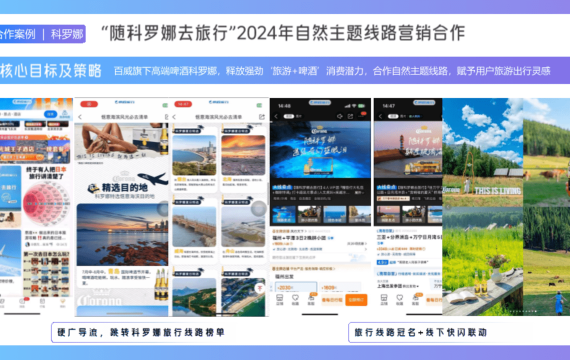Select first blue thumbnail under 14:48 phone video
Screen dimensions: 570x360
click(284, 214)
